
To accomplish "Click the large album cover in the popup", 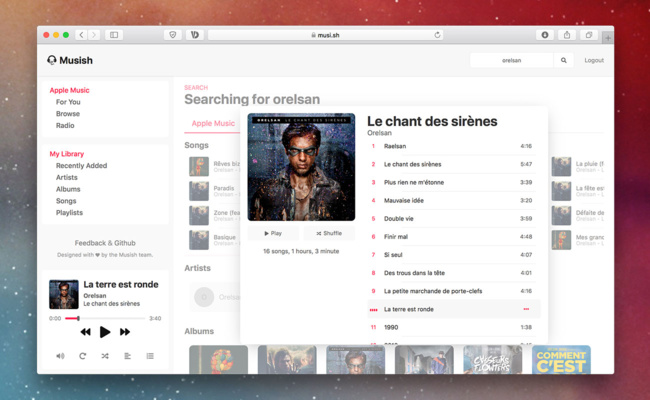I will point(301,167).
